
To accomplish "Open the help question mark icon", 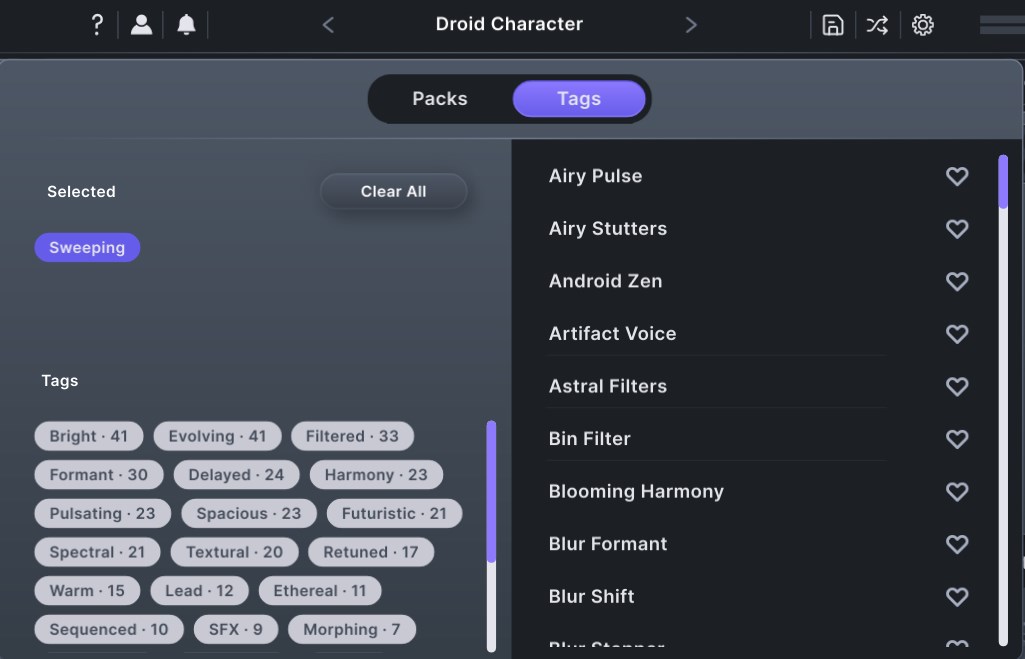I will (x=96, y=25).
